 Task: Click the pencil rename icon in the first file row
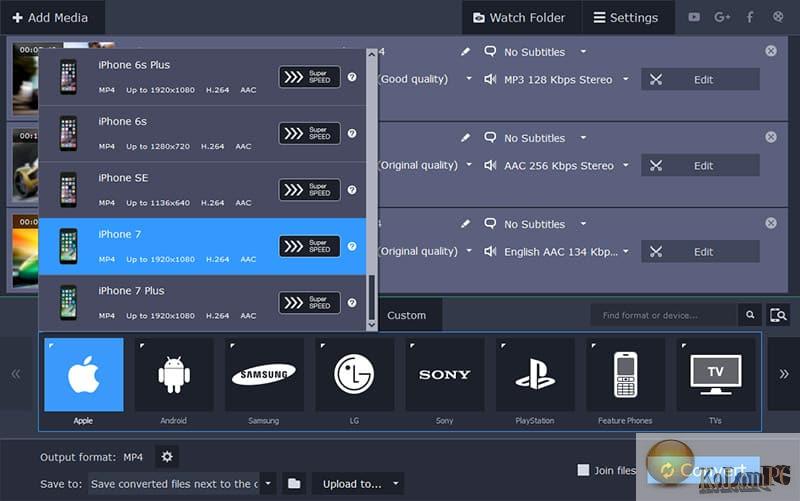(x=465, y=52)
